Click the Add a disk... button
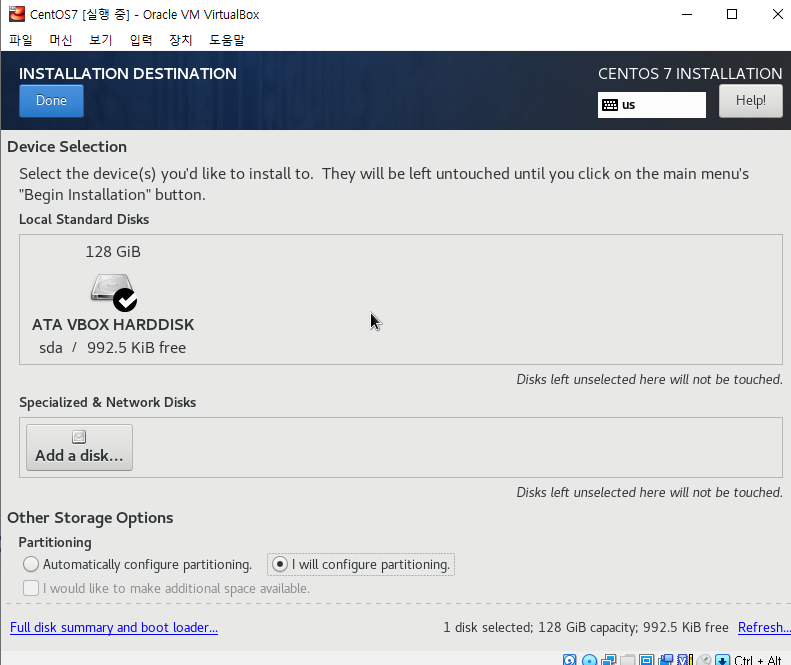This screenshot has height=665, width=791. [79, 448]
